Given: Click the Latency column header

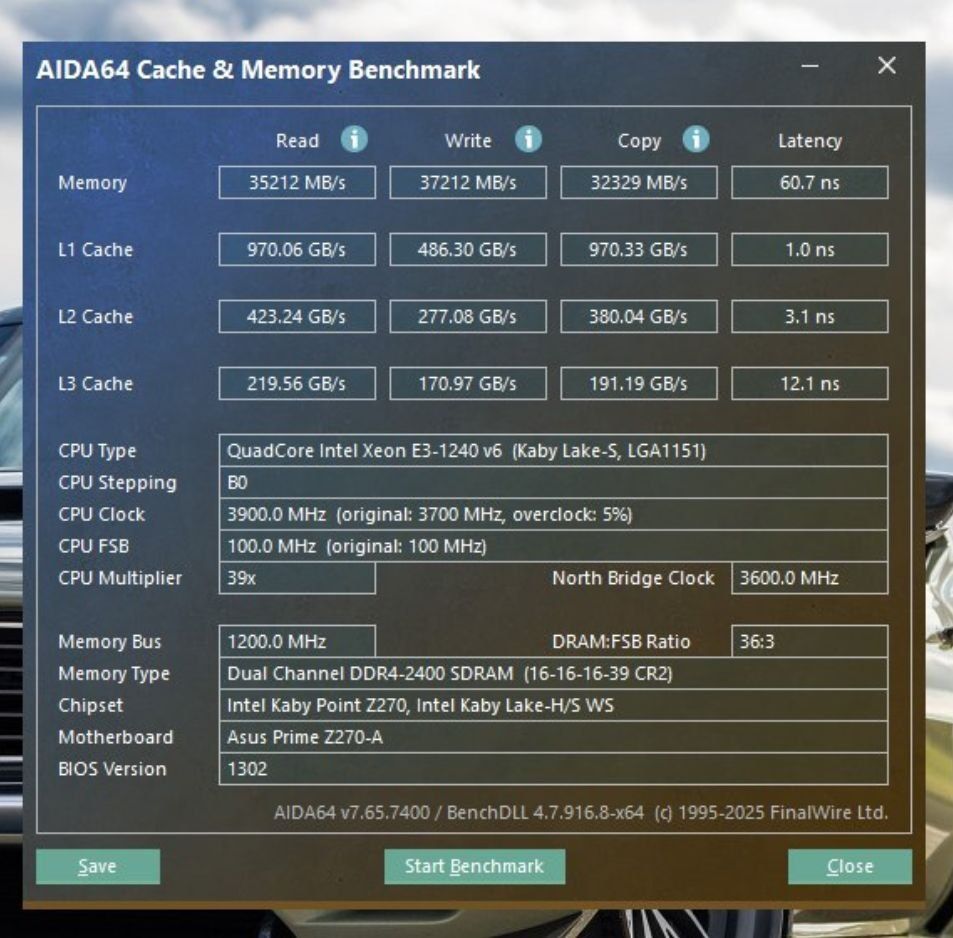Looking at the screenshot, I should click(810, 141).
